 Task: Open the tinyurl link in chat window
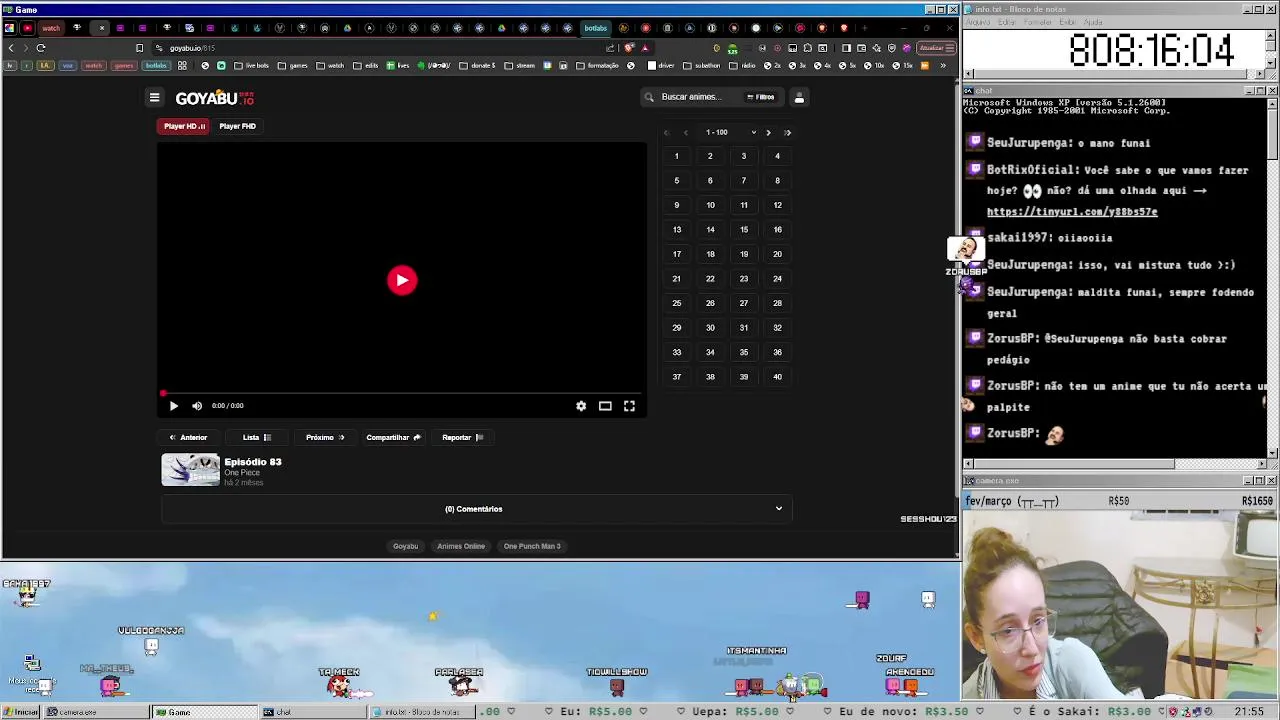pos(1071,212)
